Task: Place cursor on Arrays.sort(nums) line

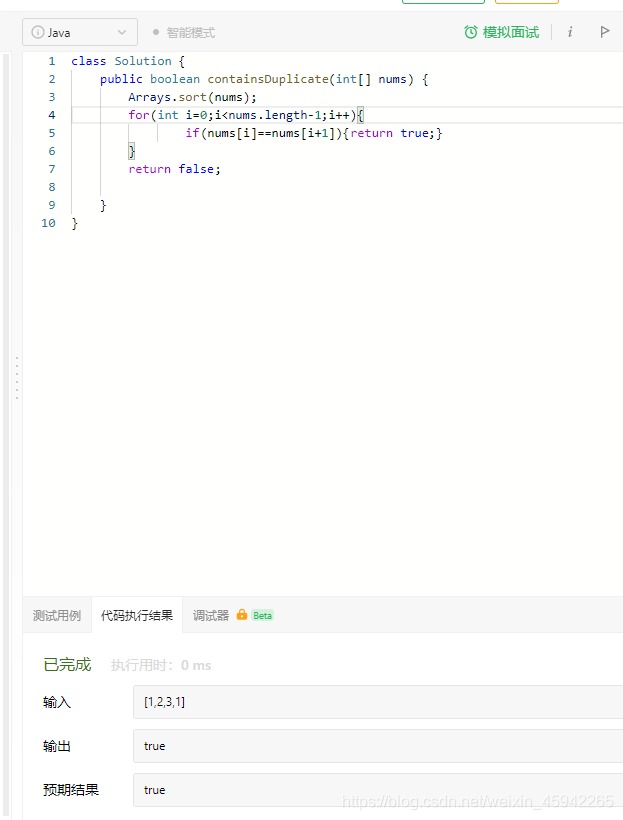Action: 192,97
